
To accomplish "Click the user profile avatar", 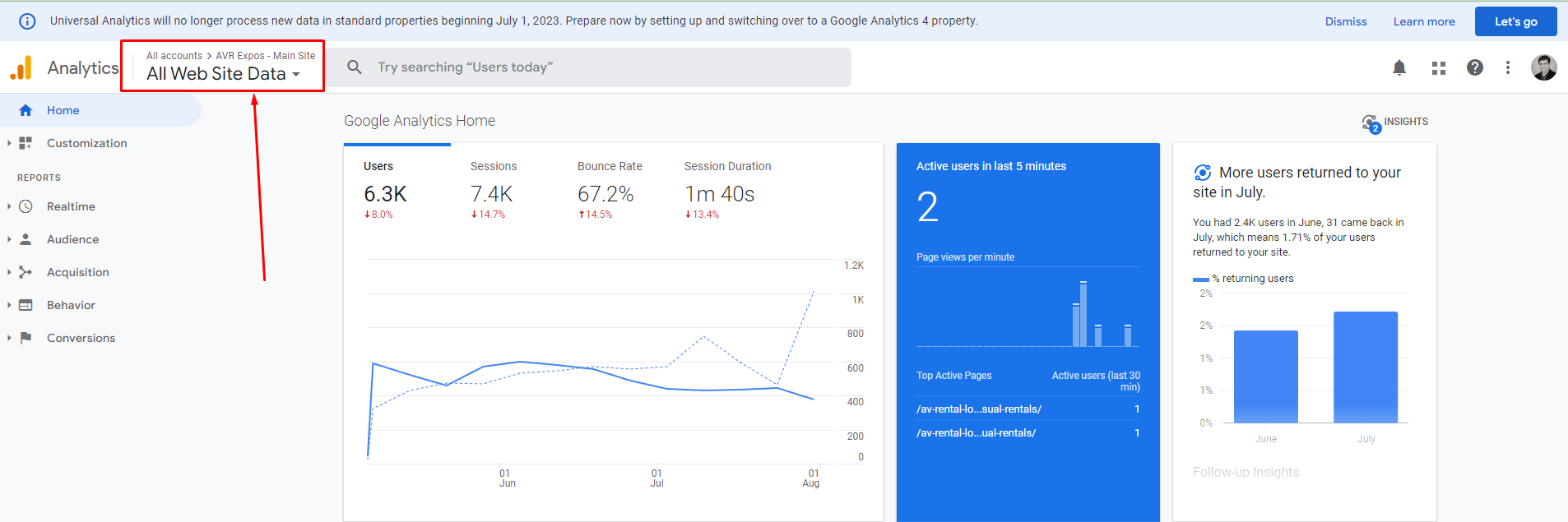I will click(1544, 67).
